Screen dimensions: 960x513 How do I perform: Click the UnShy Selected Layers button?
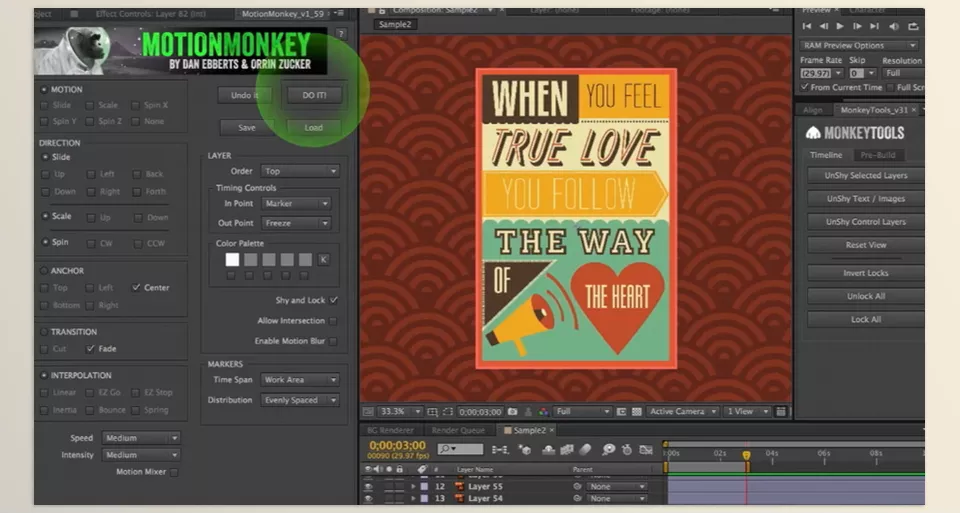pos(866,175)
